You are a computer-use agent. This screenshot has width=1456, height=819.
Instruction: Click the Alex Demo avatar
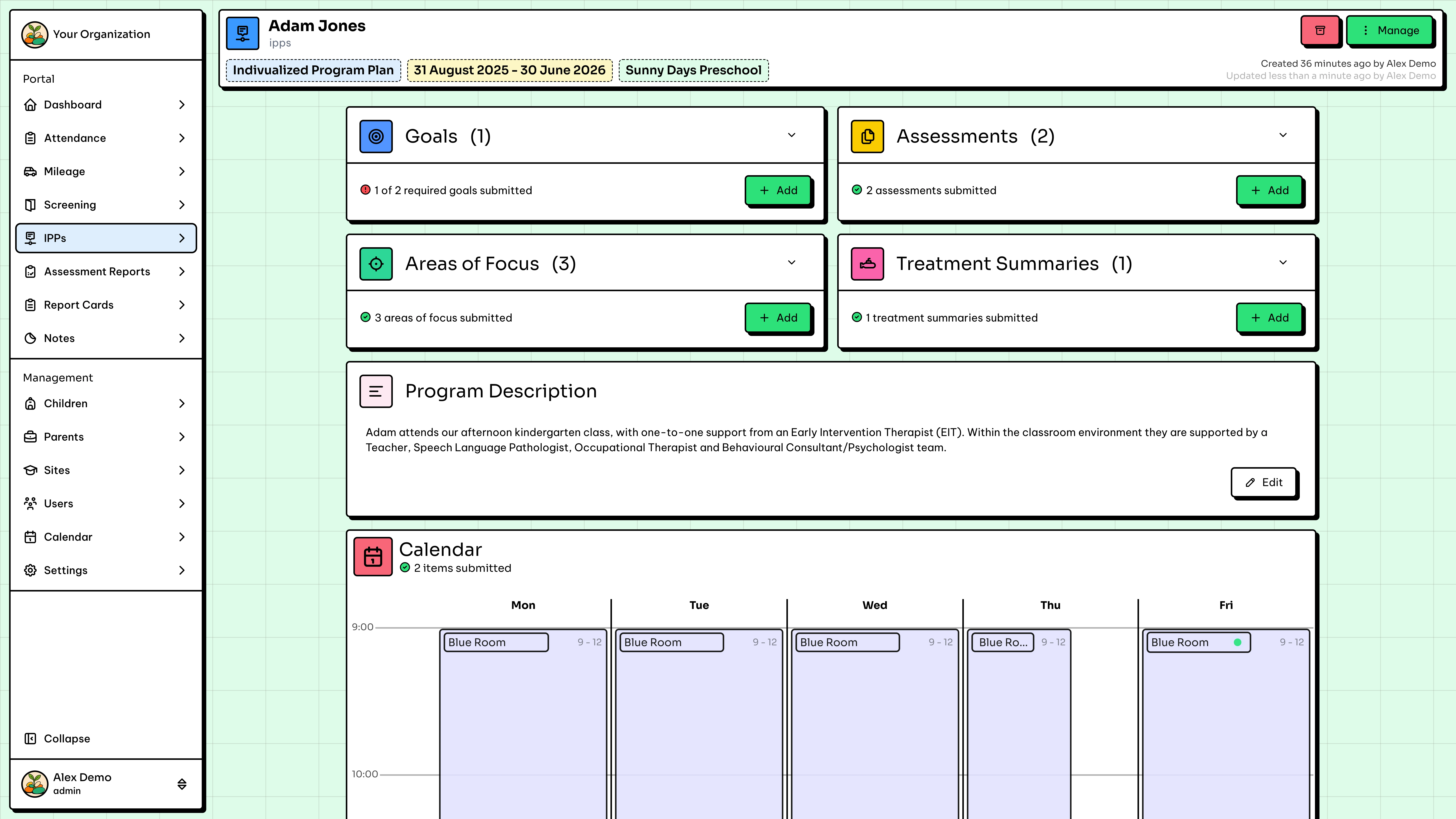35,784
